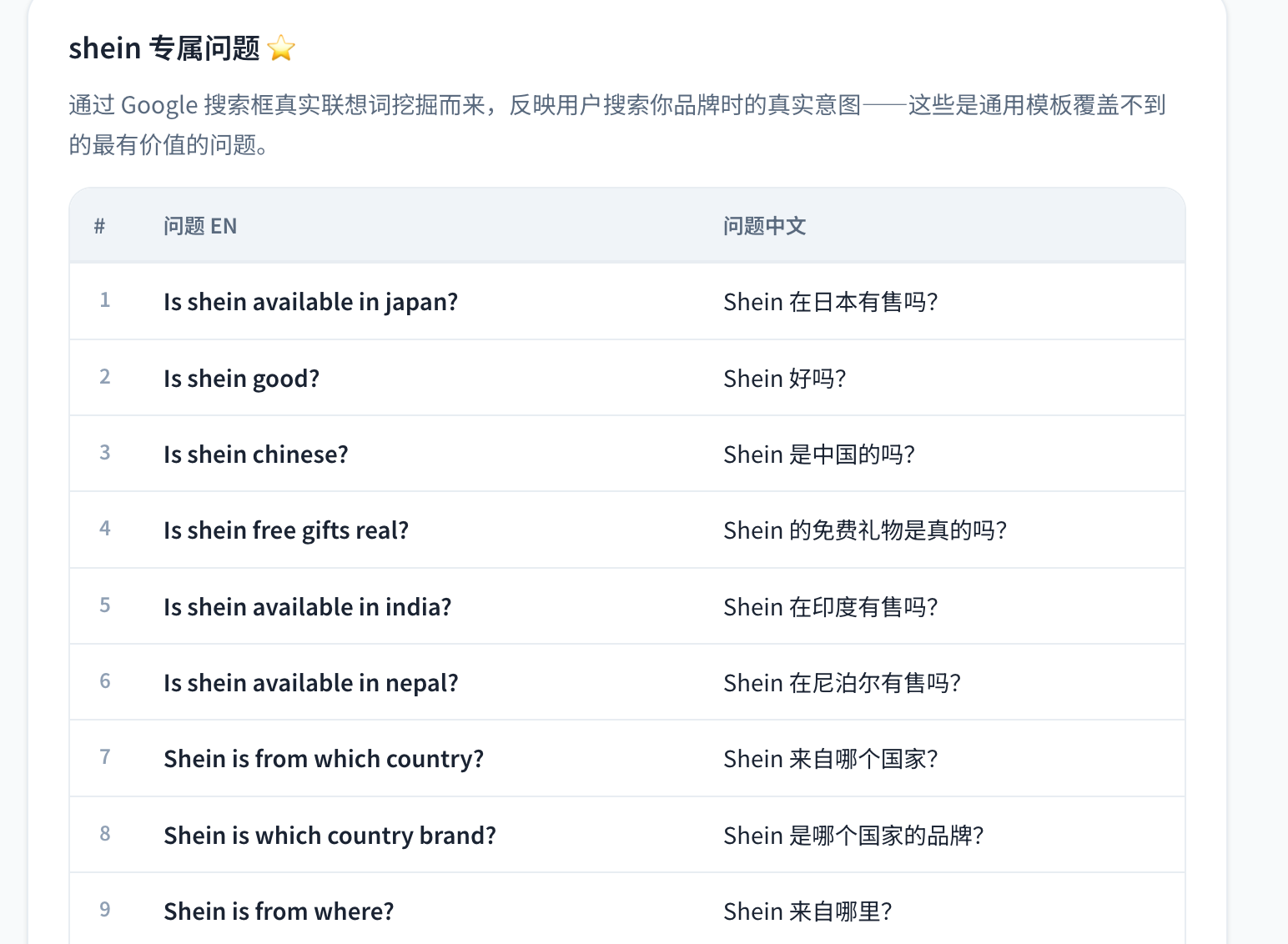Select "Shein 在印度有售吗?" cell
The image size is (1288, 944).
830,607
